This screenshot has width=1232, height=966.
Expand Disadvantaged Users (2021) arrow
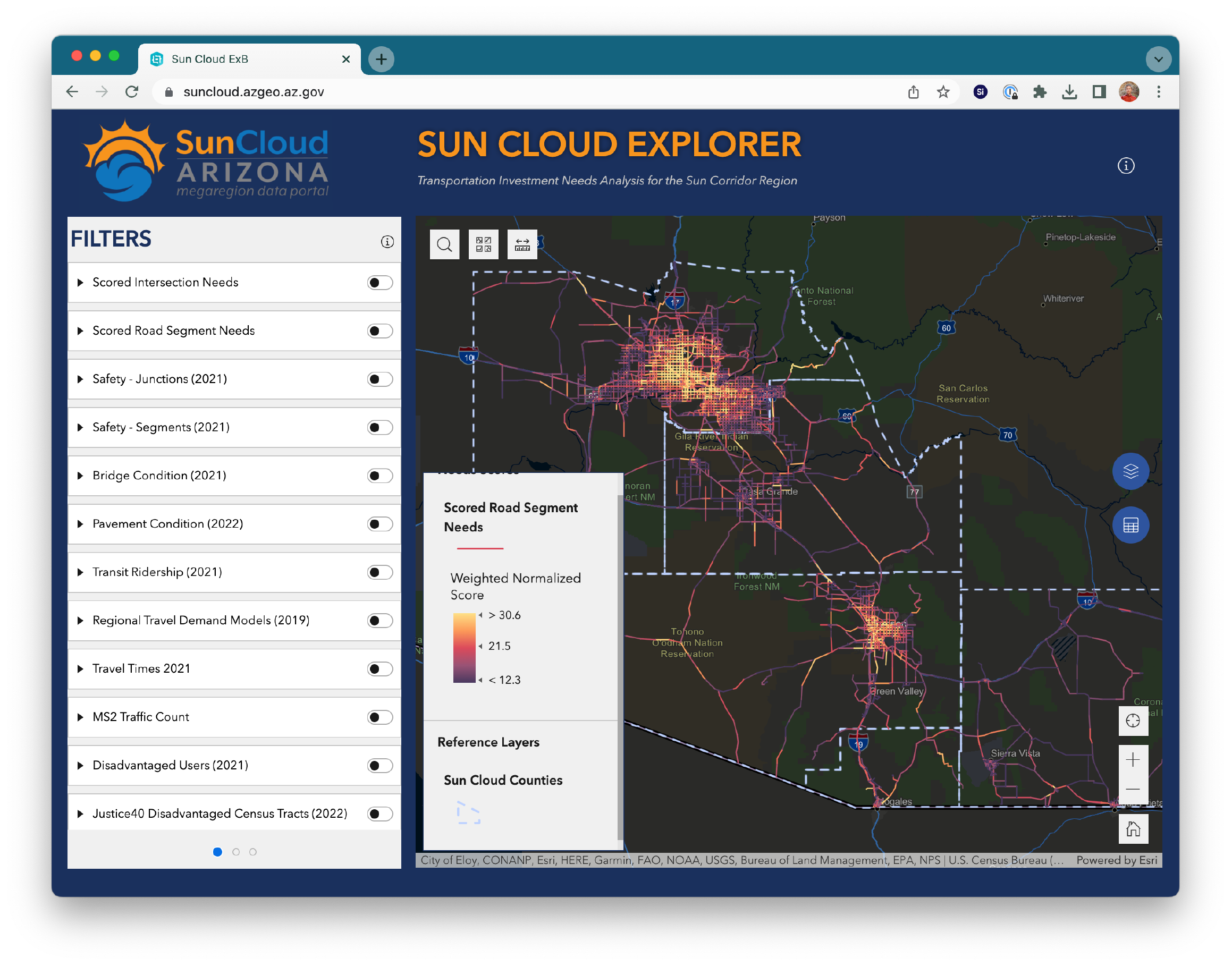[x=80, y=766]
